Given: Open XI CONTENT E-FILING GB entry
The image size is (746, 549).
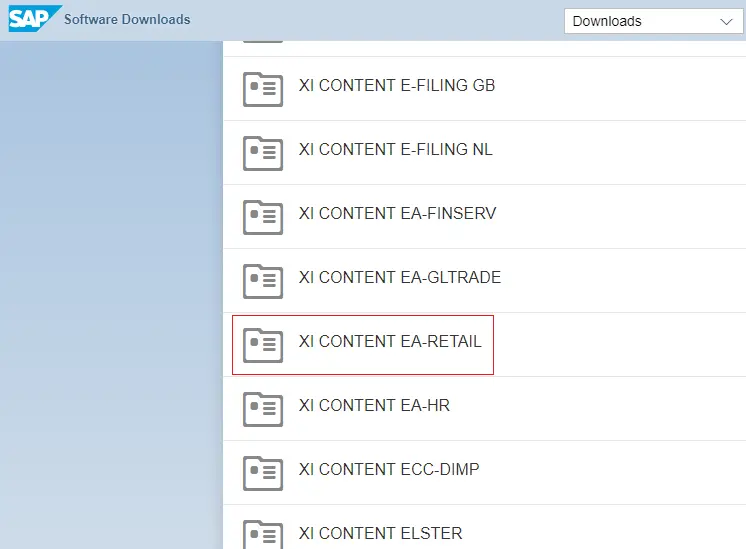Looking at the screenshot, I should [397, 86].
